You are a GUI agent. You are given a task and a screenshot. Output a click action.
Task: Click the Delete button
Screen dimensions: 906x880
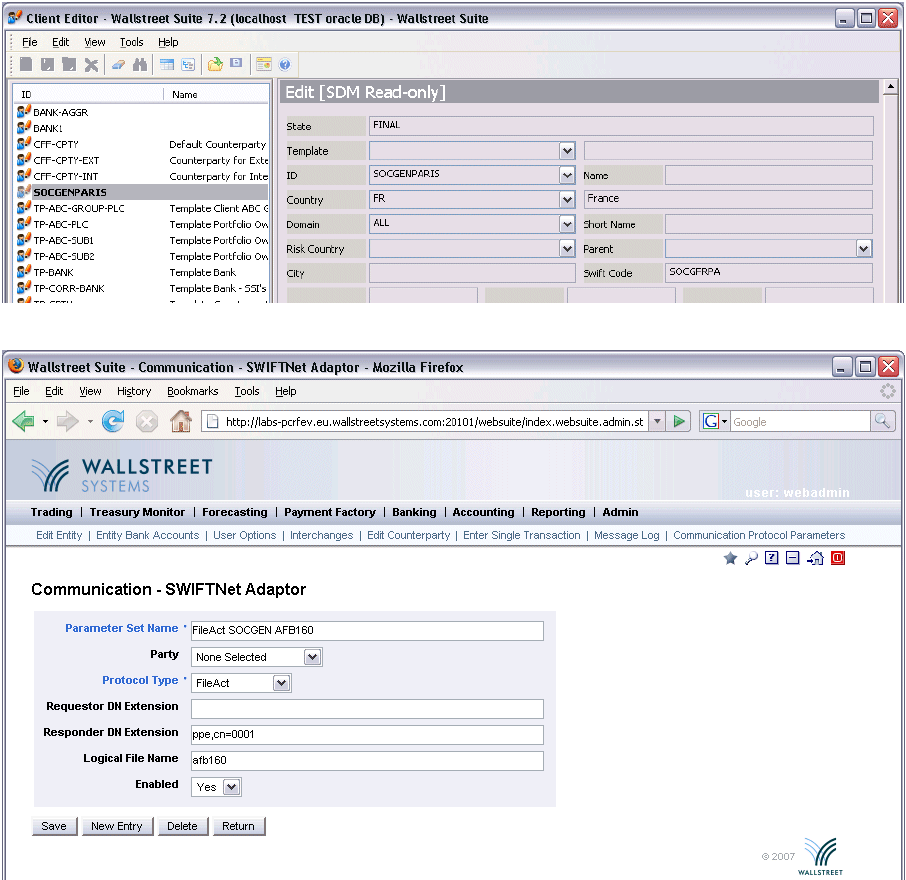(x=182, y=826)
